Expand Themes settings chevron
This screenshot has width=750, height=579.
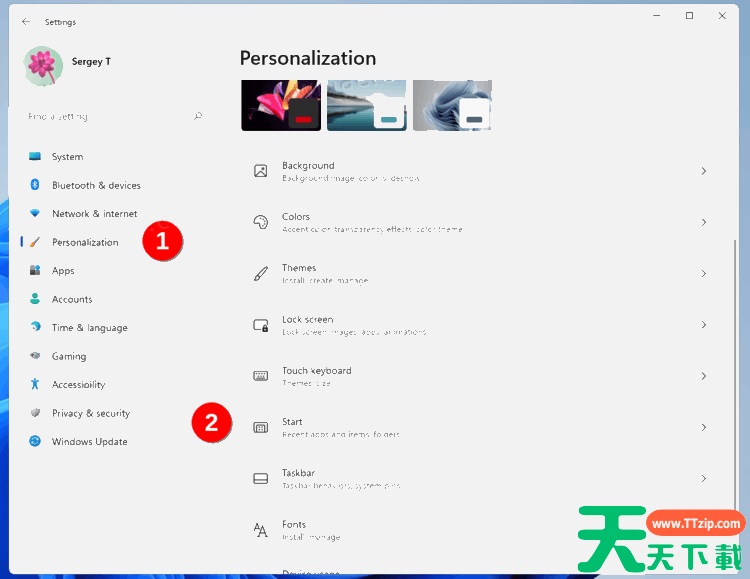click(704, 273)
